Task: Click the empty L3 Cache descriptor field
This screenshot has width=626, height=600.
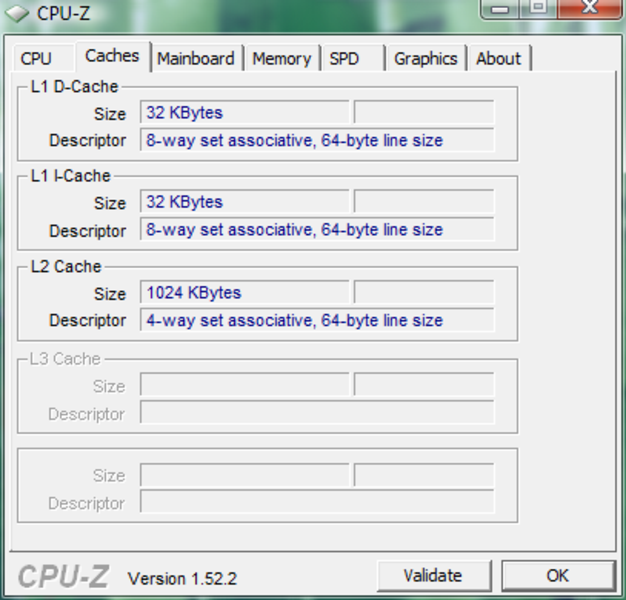Action: point(318,413)
